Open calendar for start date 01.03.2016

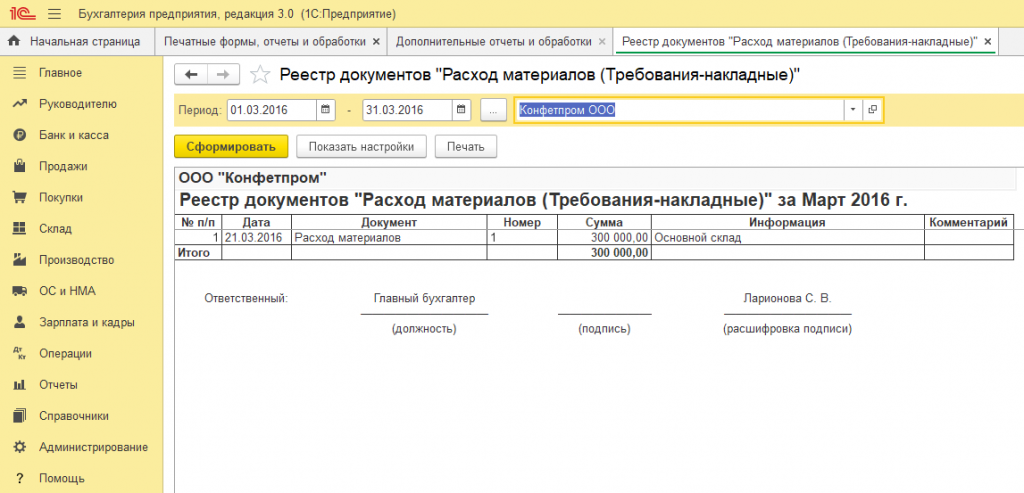pyautogui.click(x=326, y=110)
